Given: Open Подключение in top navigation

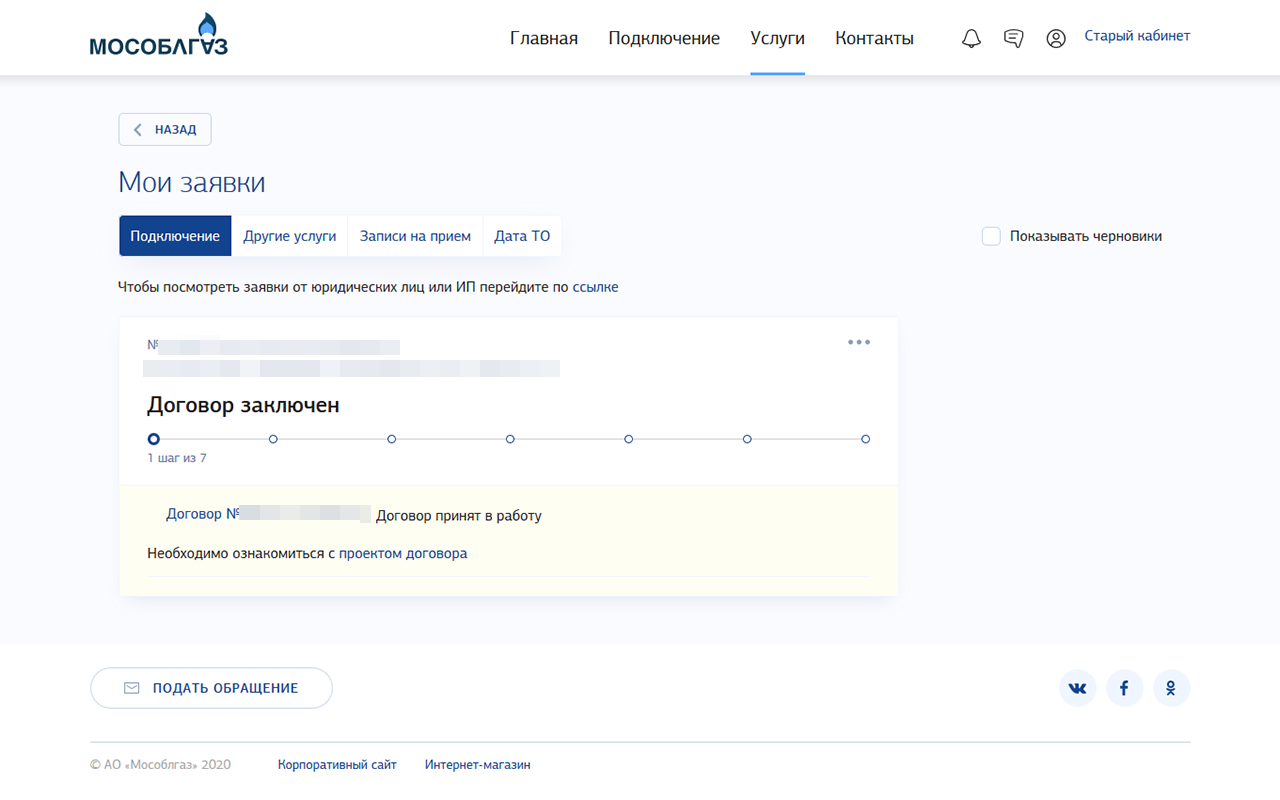Looking at the screenshot, I should 664,38.
